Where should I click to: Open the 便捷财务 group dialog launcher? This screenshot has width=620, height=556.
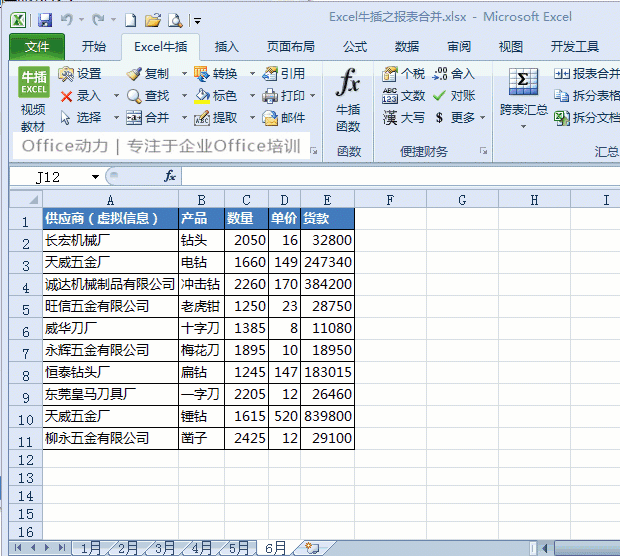pyautogui.click(x=483, y=151)
